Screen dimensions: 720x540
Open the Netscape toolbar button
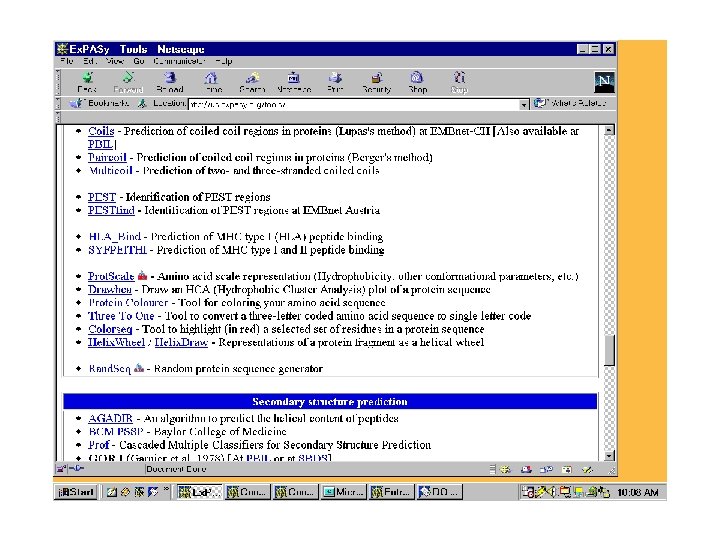(294, 82)
